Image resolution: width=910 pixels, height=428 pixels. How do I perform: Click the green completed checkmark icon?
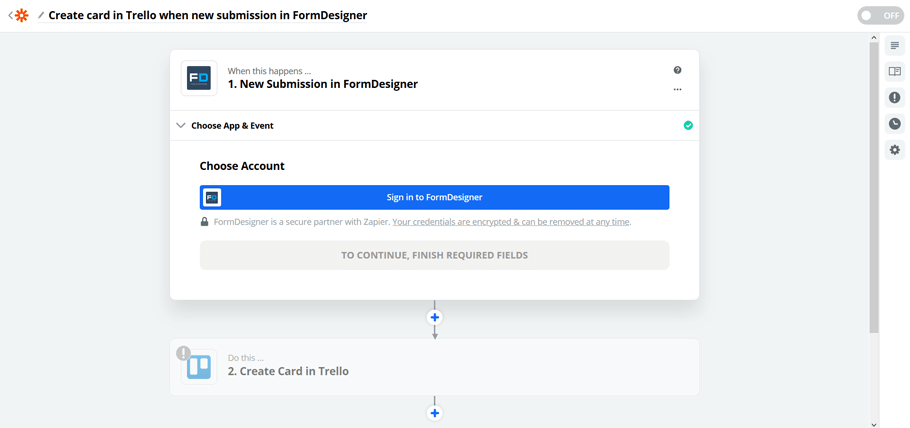(x=688, y=125)
